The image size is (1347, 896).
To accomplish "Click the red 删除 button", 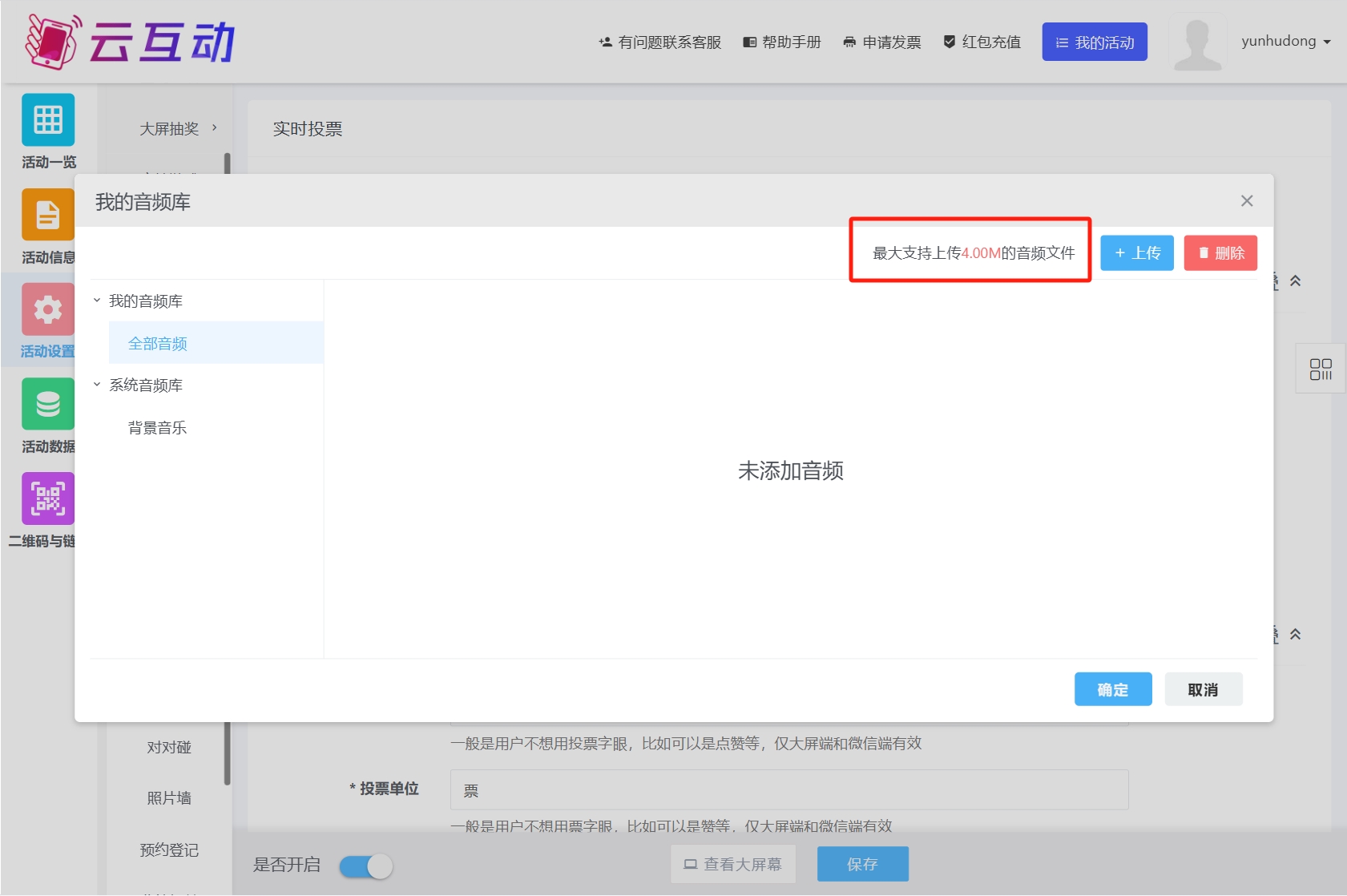I will [1220, 252].
